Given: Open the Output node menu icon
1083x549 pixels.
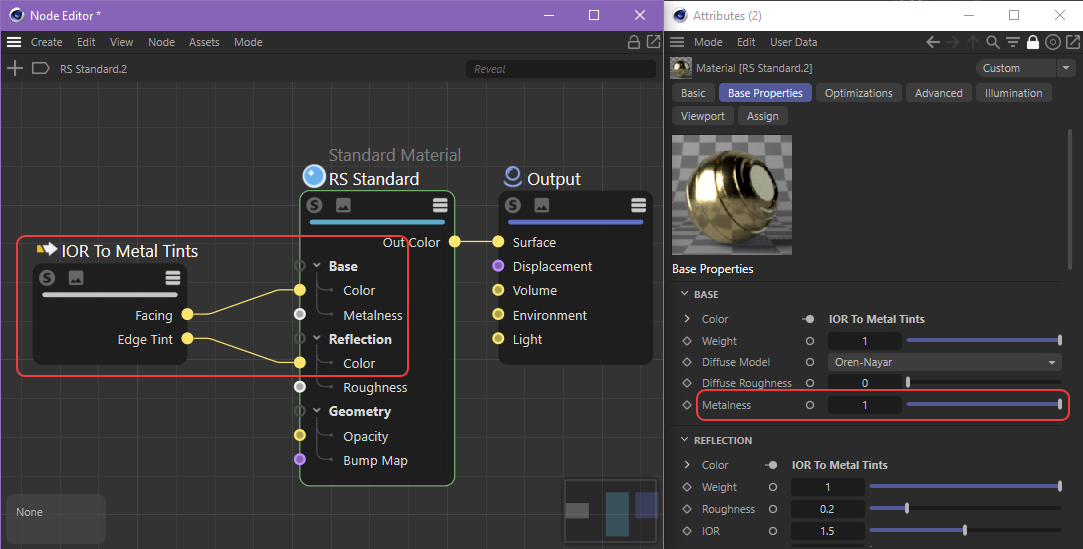Looking at the screenshot, I should click(638, 205).
